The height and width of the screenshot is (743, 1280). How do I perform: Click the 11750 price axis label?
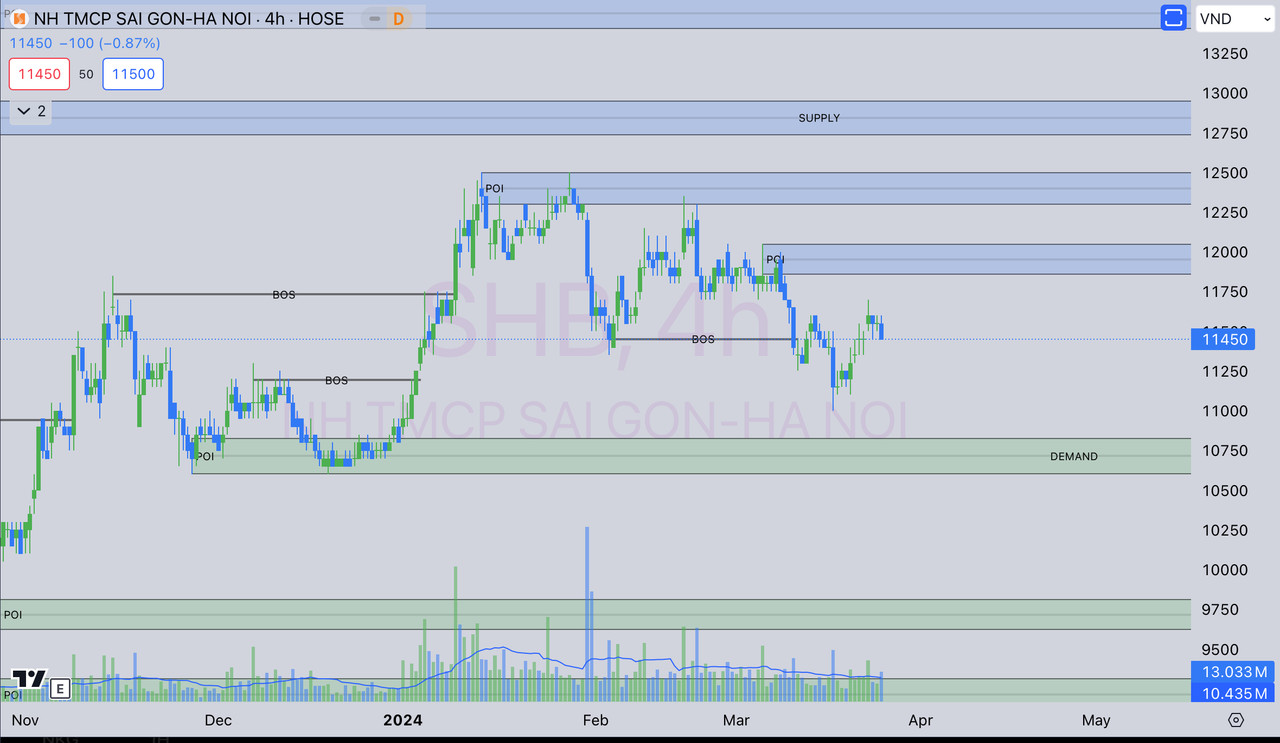[x=1223, y=292]
